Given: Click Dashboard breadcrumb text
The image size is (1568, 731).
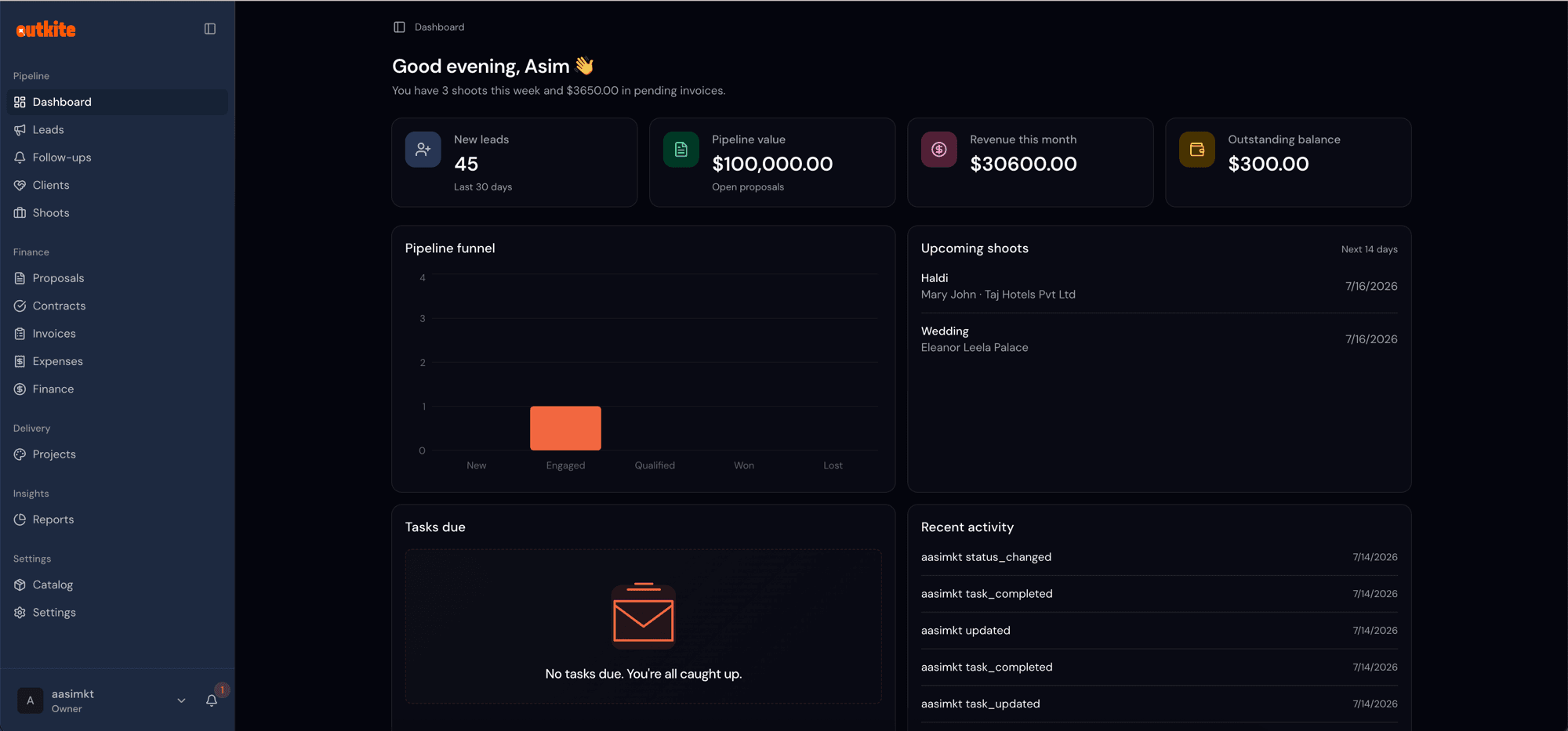Looking at the screenshot, I should (x=439, y=27).
